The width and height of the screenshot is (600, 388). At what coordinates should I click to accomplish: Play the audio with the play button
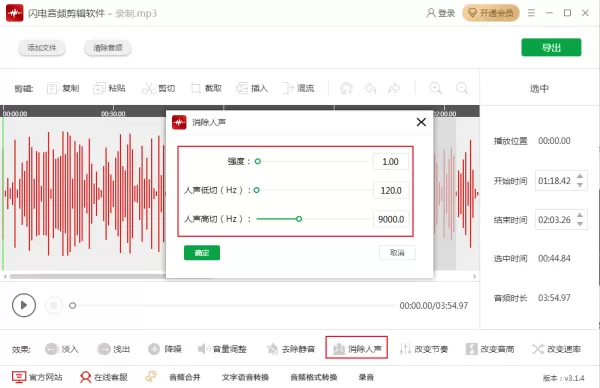click(x=24, y=305)
